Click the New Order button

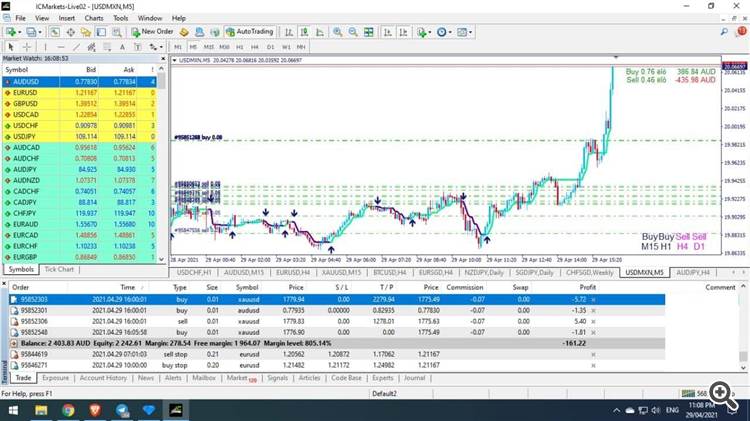click(152, 32)
